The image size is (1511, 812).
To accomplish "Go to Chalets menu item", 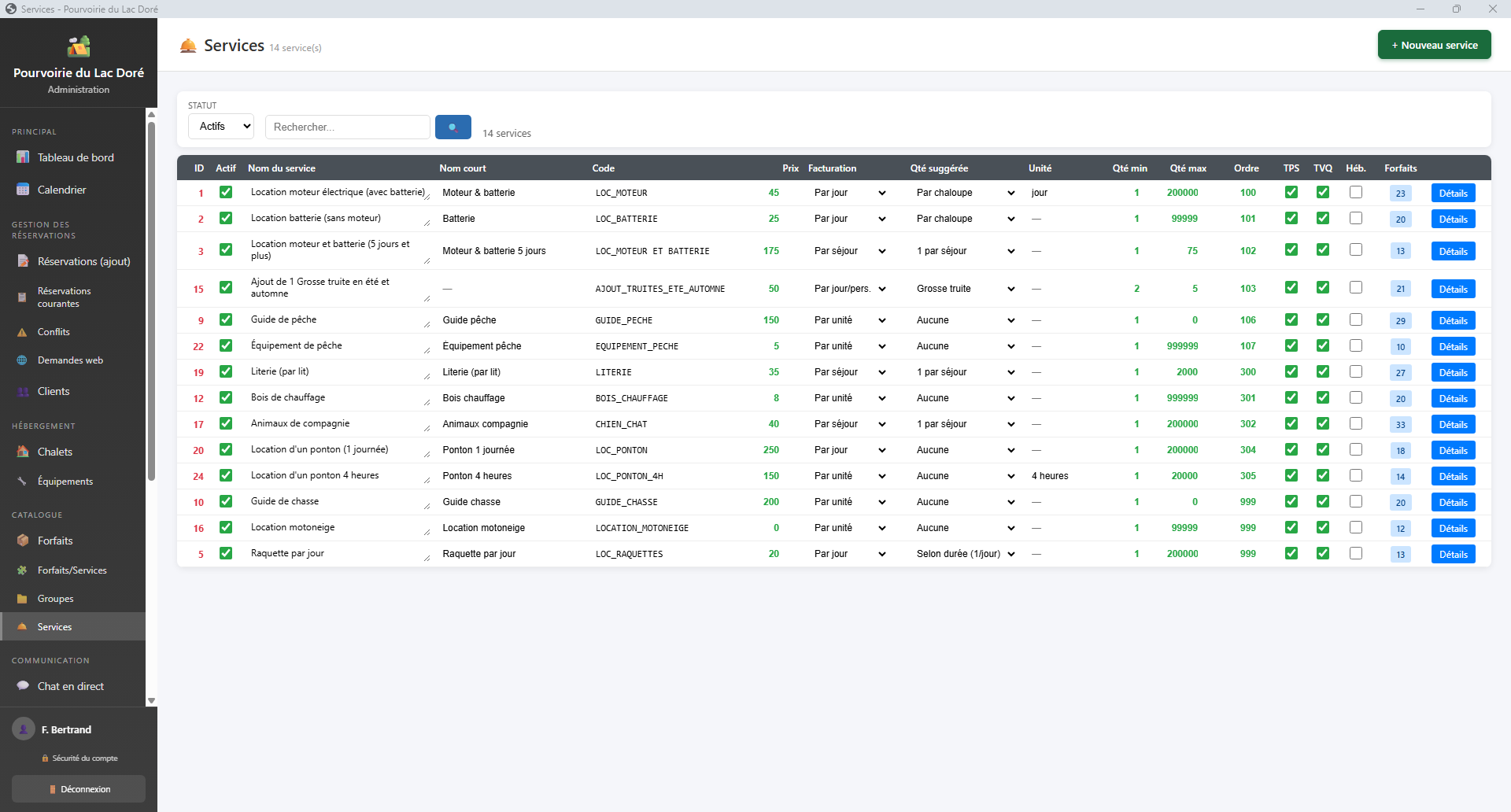I will 72,452.
